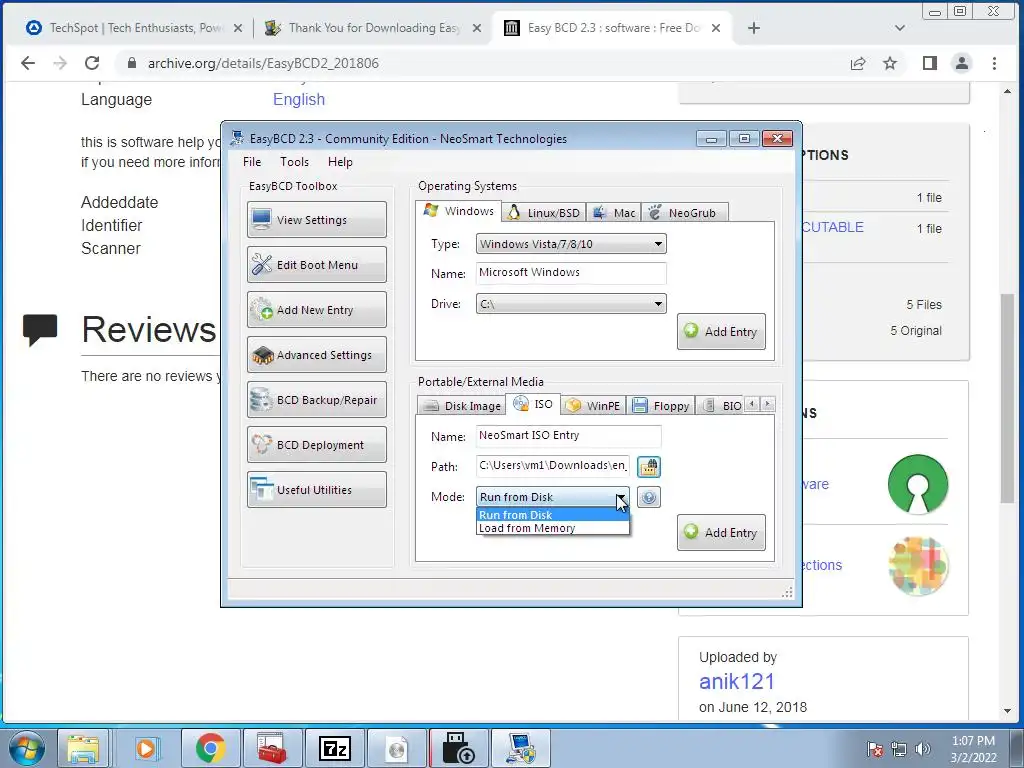
Task: Click help icon next to Mode
Action: (648, 497)
